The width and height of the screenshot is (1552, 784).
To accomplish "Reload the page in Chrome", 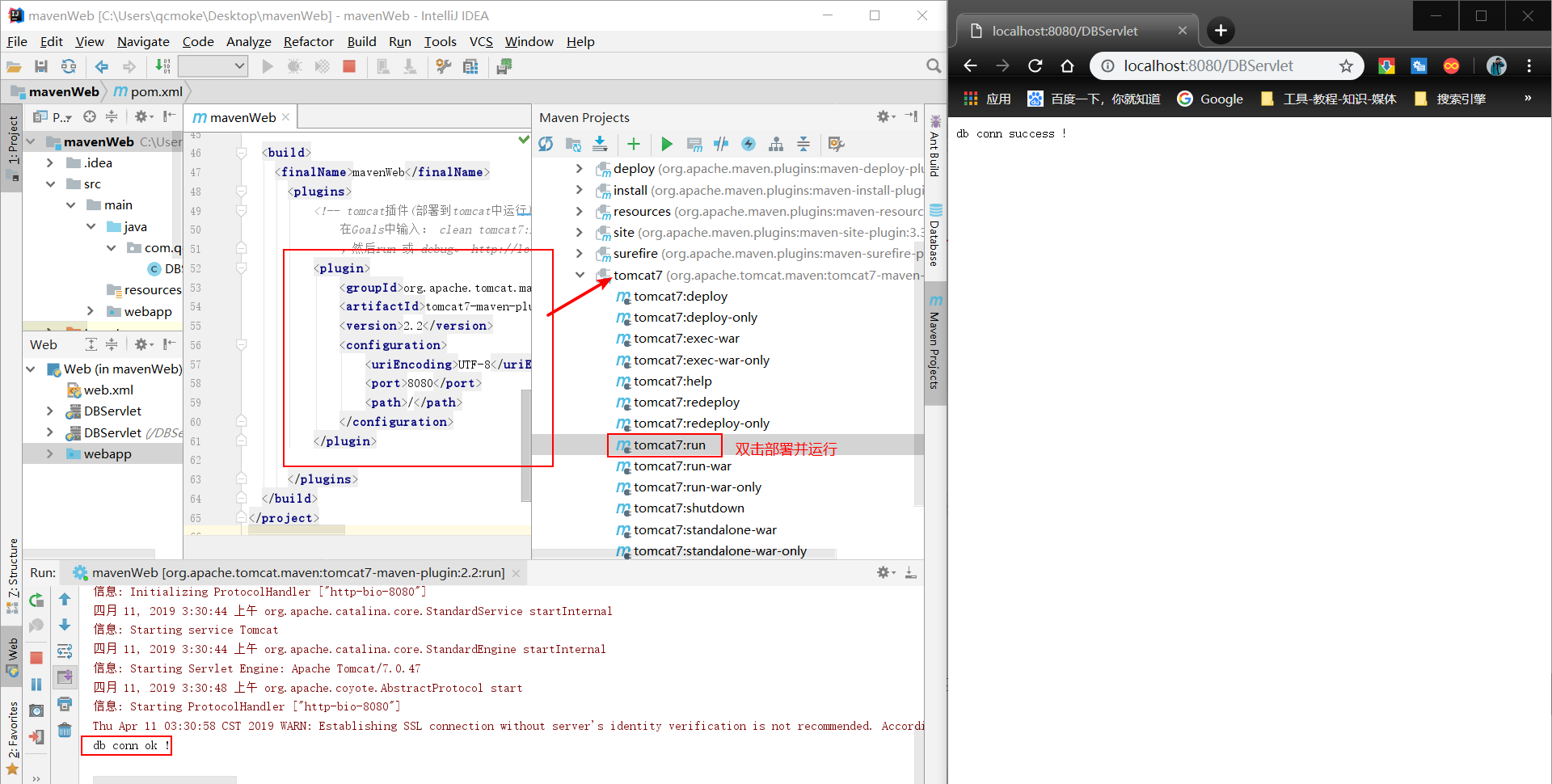I will pyautogui.click(x=1035, y=65).
